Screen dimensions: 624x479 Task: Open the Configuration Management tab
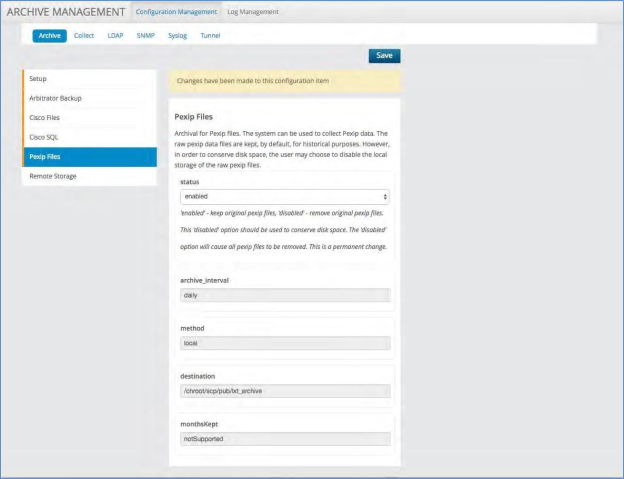click(x=176, y=12)
